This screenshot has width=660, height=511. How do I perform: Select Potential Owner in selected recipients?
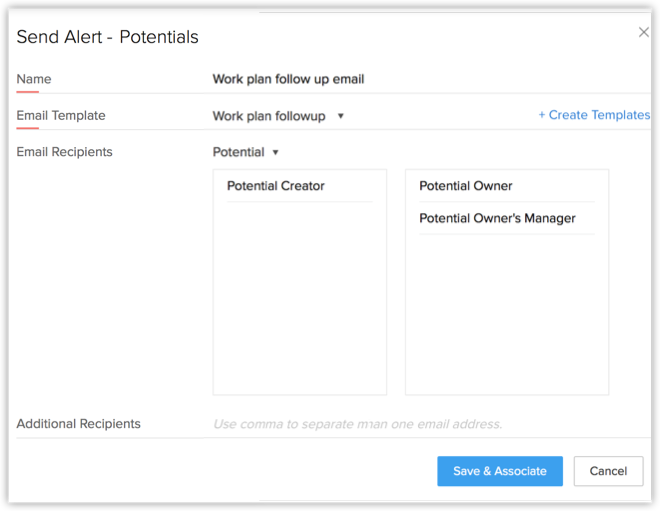click(466, 186)
